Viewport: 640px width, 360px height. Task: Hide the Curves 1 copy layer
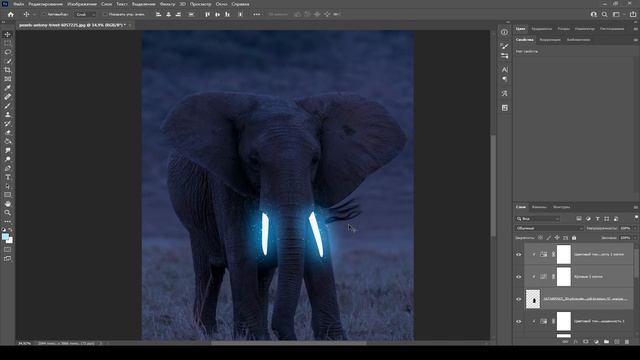tap(519, 277)
